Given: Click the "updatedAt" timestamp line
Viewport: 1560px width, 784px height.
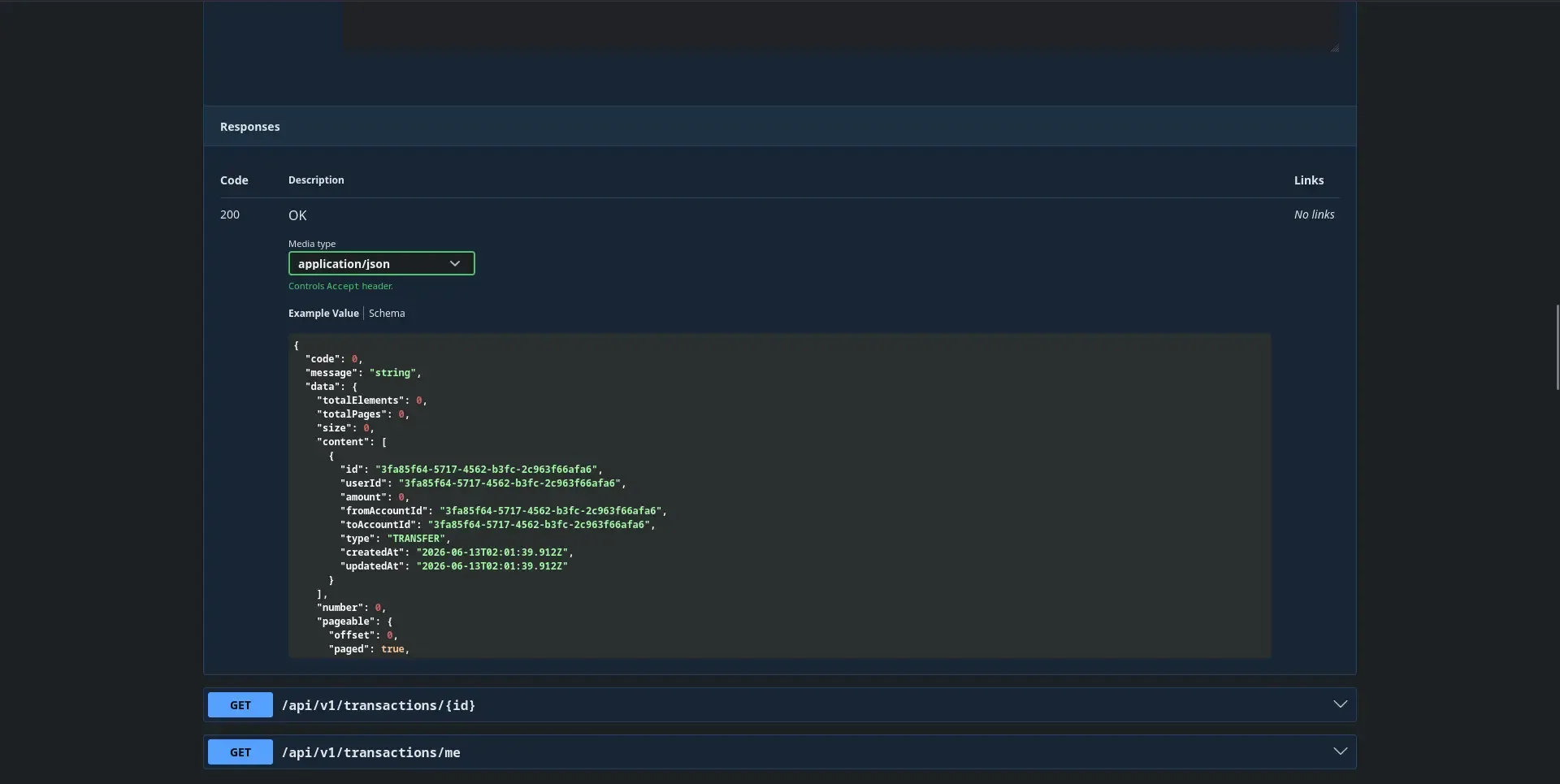Looking at the screenshot, I should click(x=454, y=566).
